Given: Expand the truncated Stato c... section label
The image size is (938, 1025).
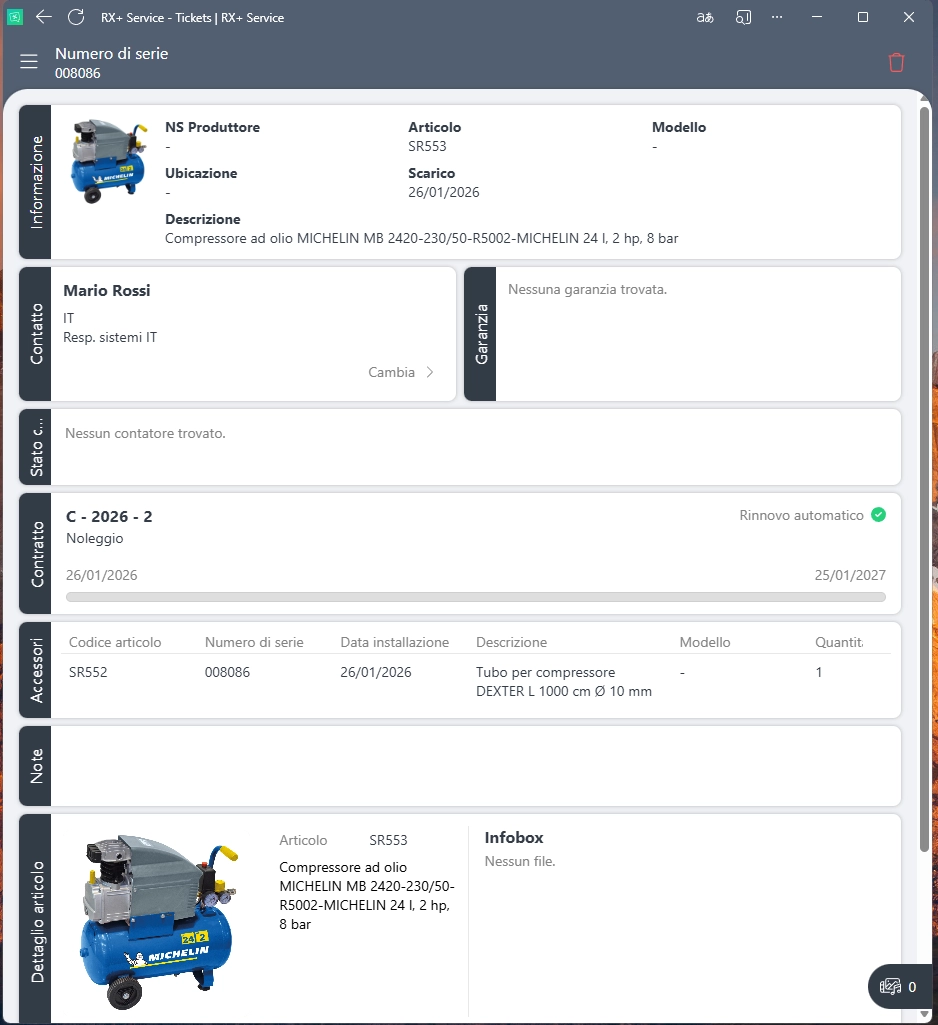Looking at the screenshot, I should (35, 447).
